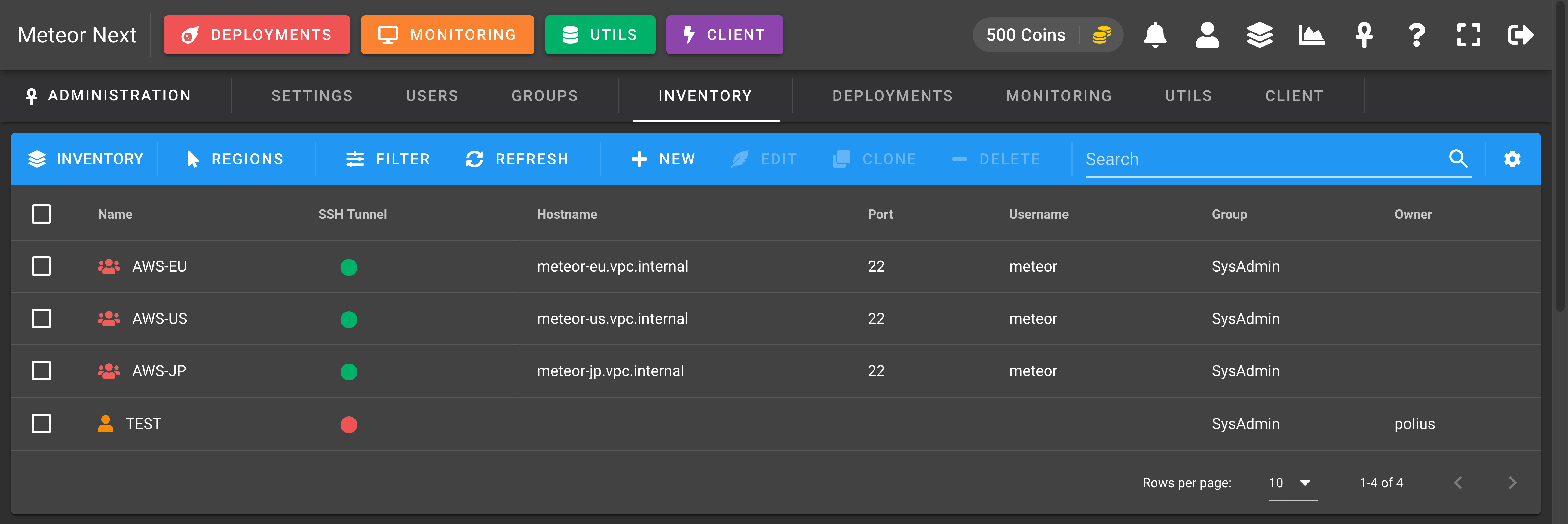1568x524 pixels.
Task: Sort by Group column header
Action: 1229,214
